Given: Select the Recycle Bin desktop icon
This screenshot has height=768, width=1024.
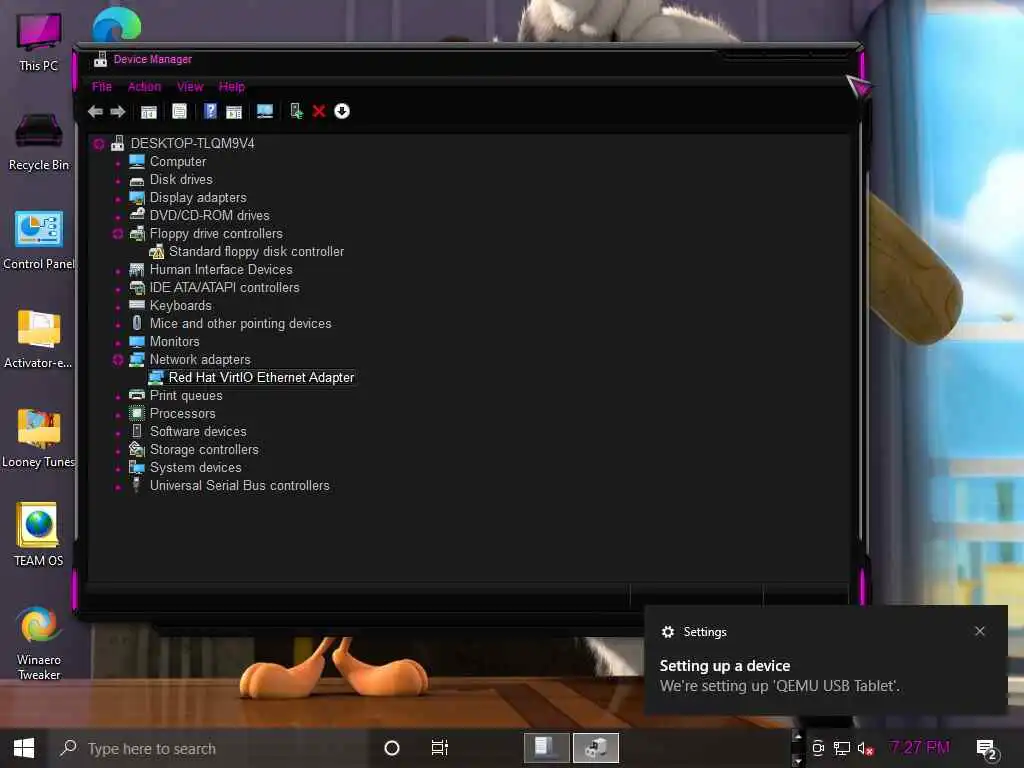Looking at the screenshot, I should coord(39,142).
